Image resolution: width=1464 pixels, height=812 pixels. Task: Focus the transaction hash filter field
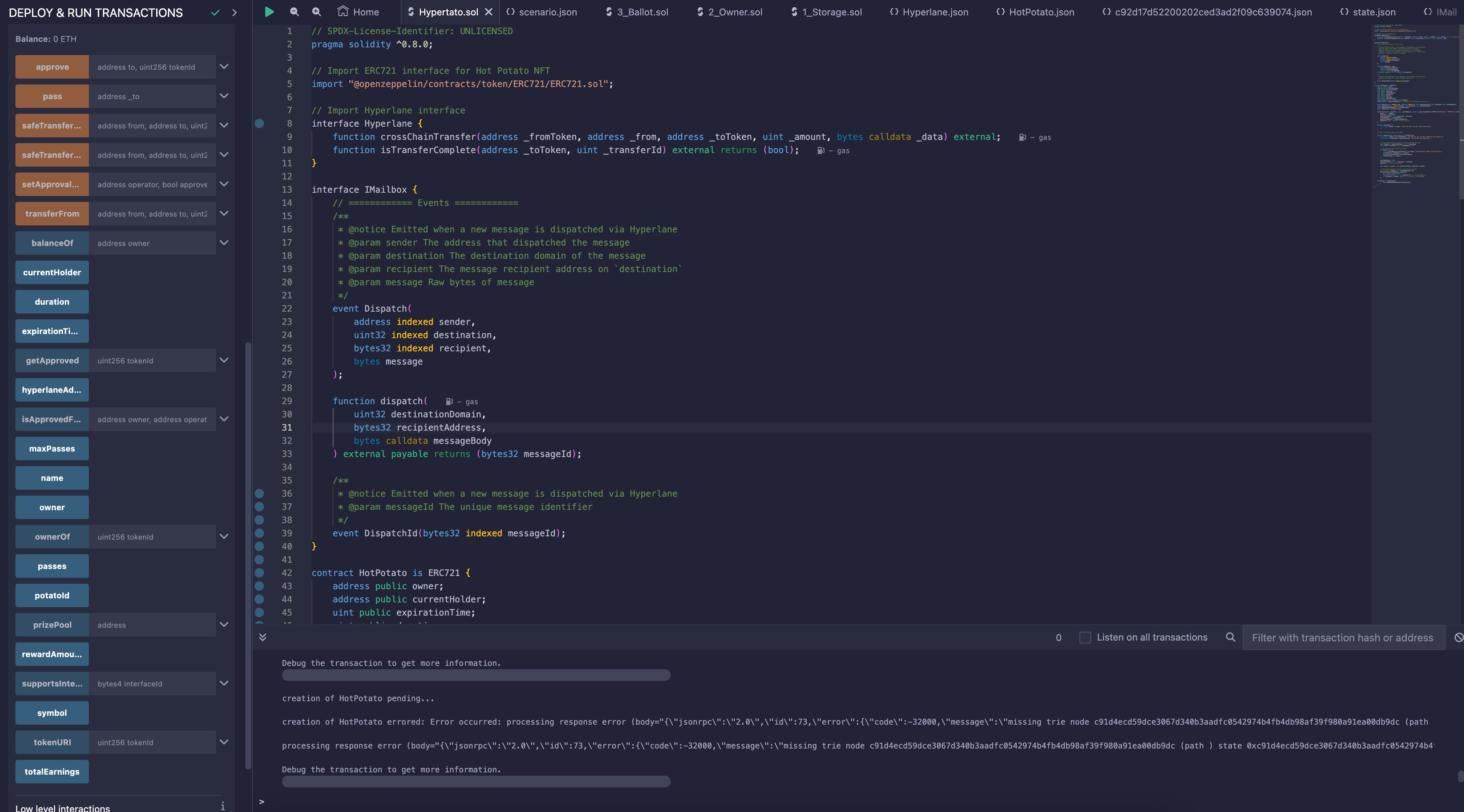tap(1343, 638)
